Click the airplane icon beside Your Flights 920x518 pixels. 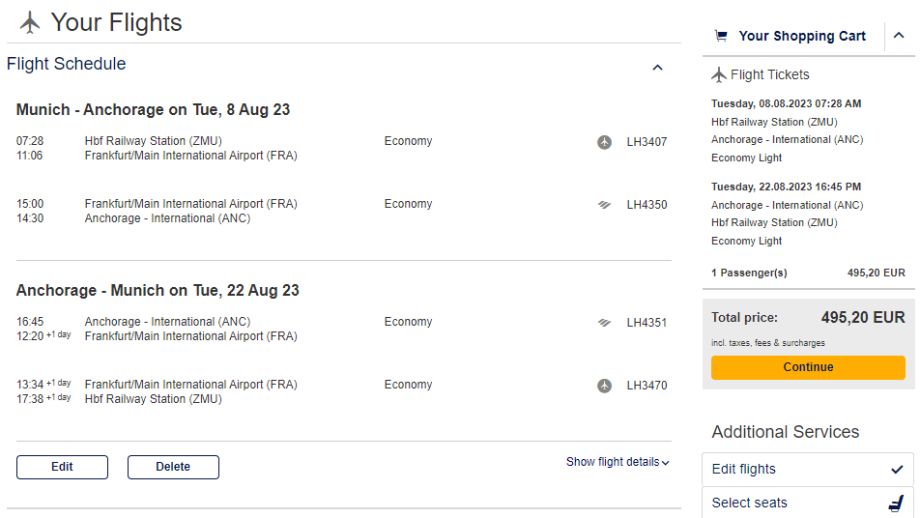coord(30,21)
